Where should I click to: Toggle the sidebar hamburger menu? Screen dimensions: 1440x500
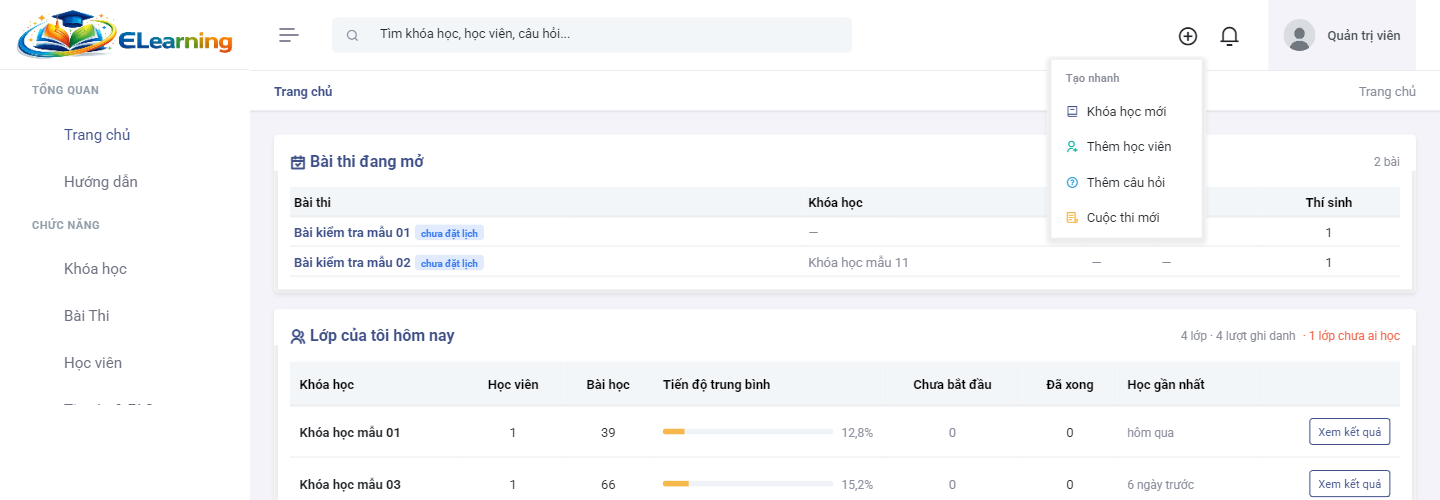(289, 35)
